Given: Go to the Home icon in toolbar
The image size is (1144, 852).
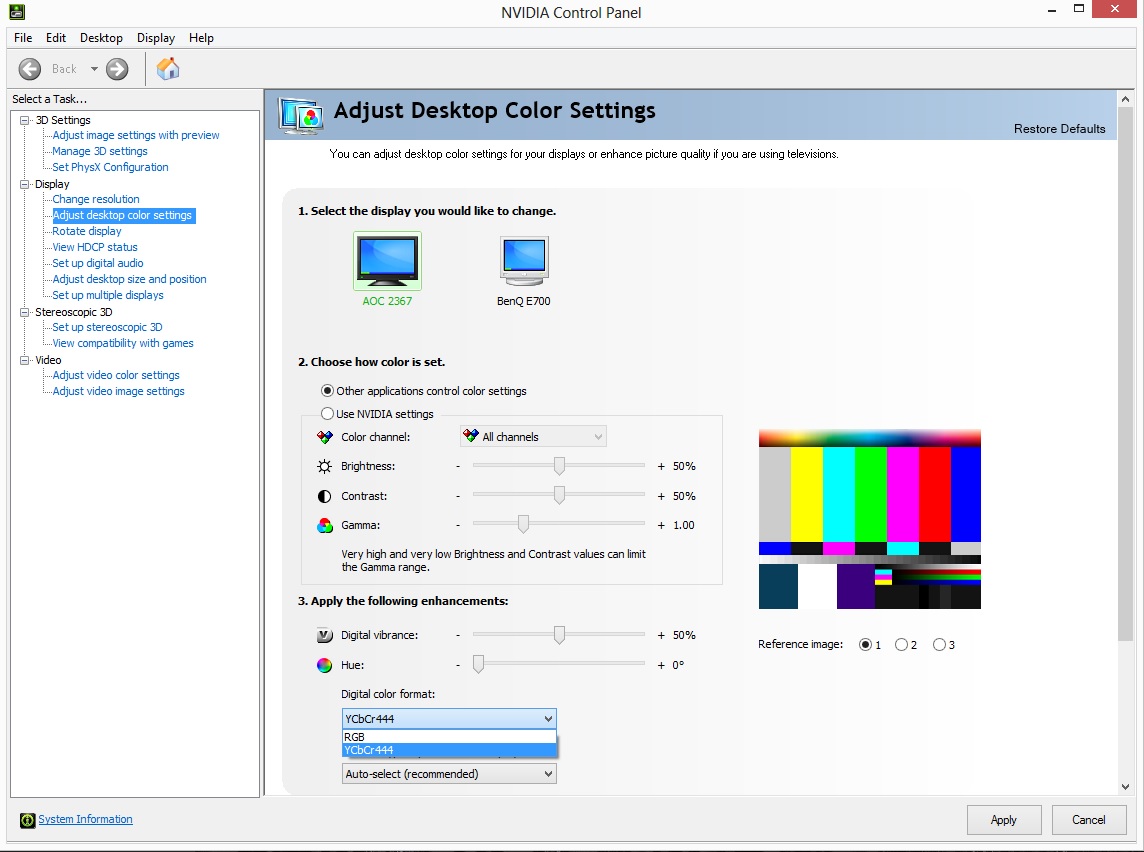Looking at the screenshot, I should coord(168,69).
